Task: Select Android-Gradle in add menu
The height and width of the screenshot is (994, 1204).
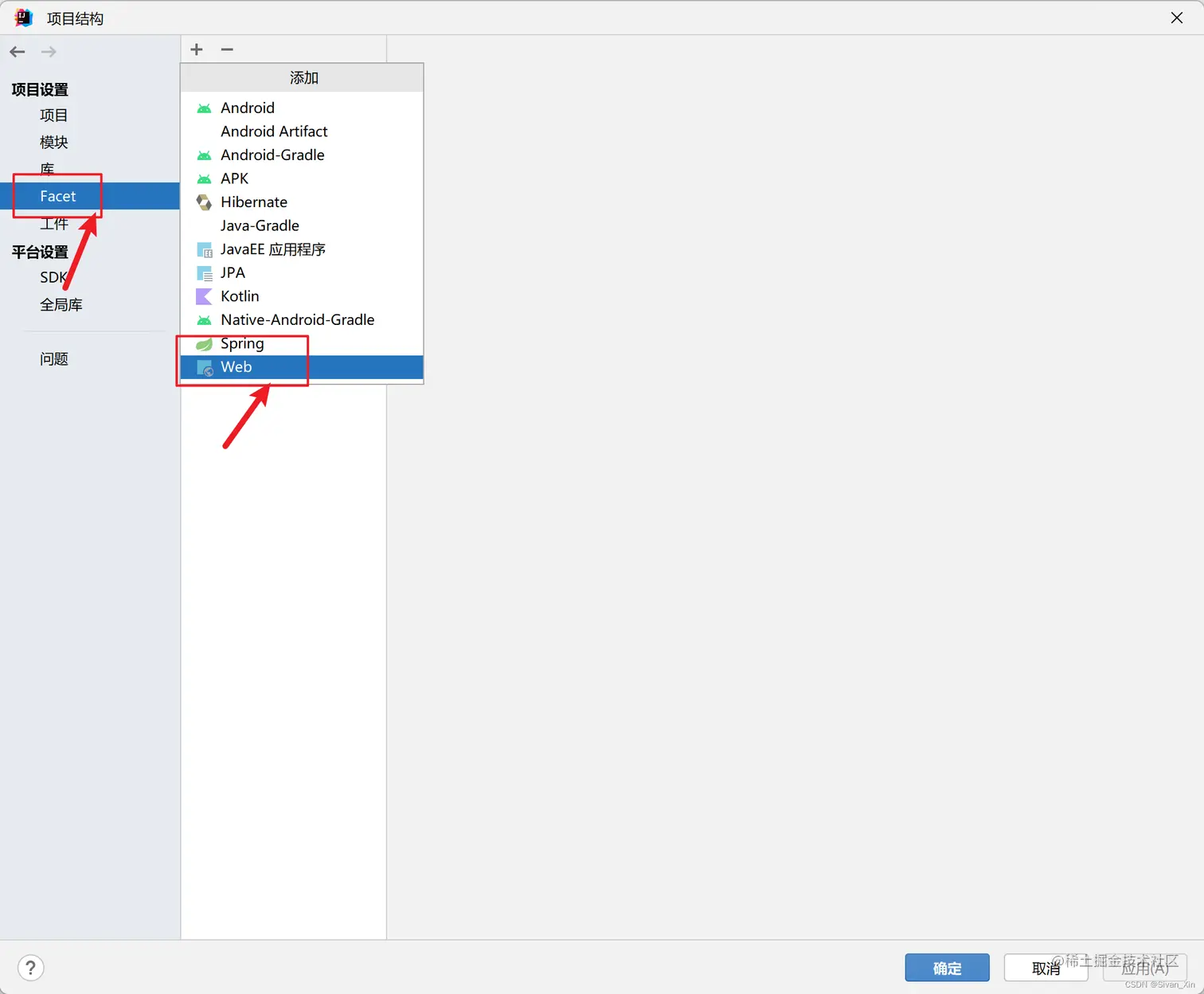Action: [302, 155]
